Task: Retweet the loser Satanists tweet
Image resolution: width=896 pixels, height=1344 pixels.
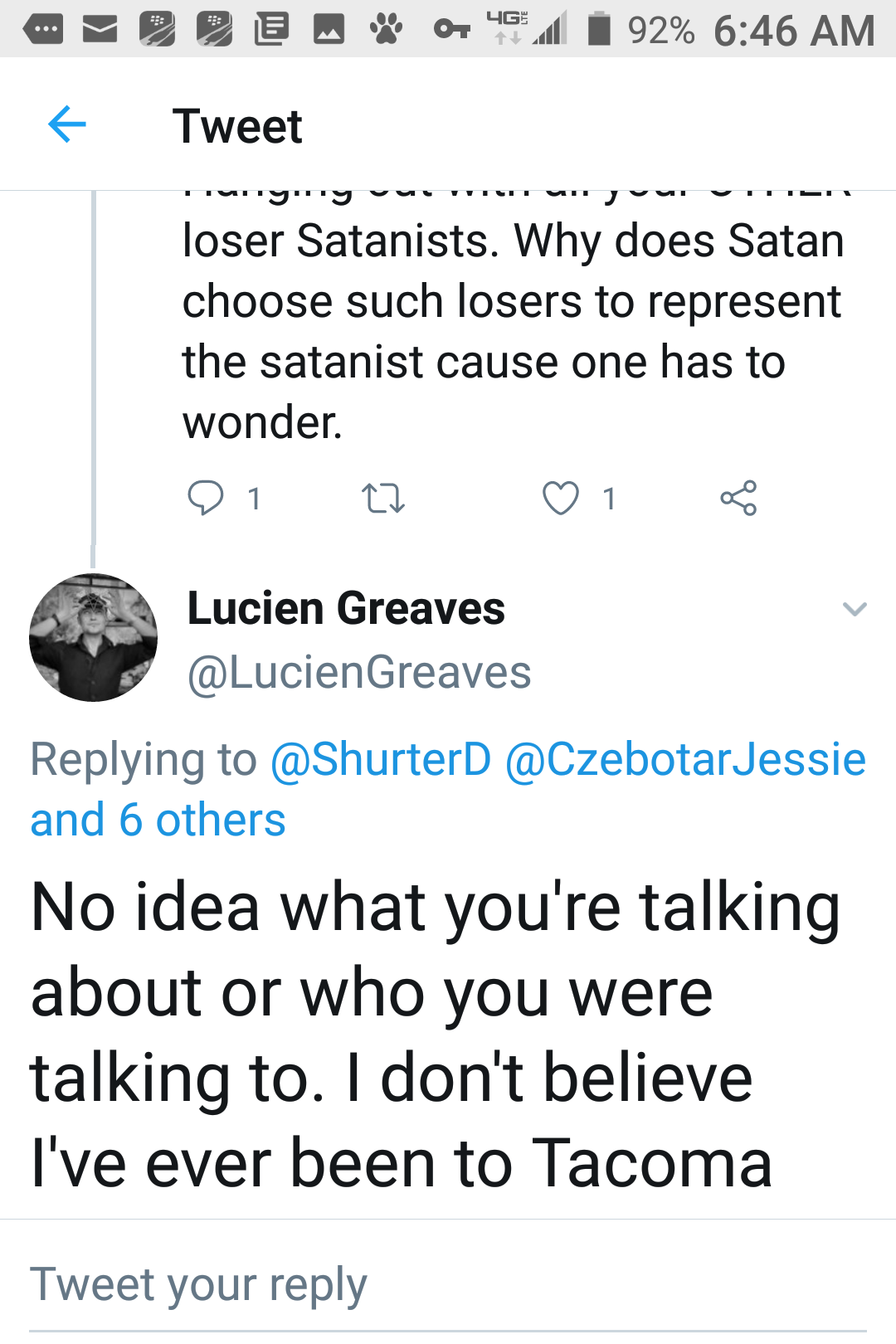Action: coord(383,499)
